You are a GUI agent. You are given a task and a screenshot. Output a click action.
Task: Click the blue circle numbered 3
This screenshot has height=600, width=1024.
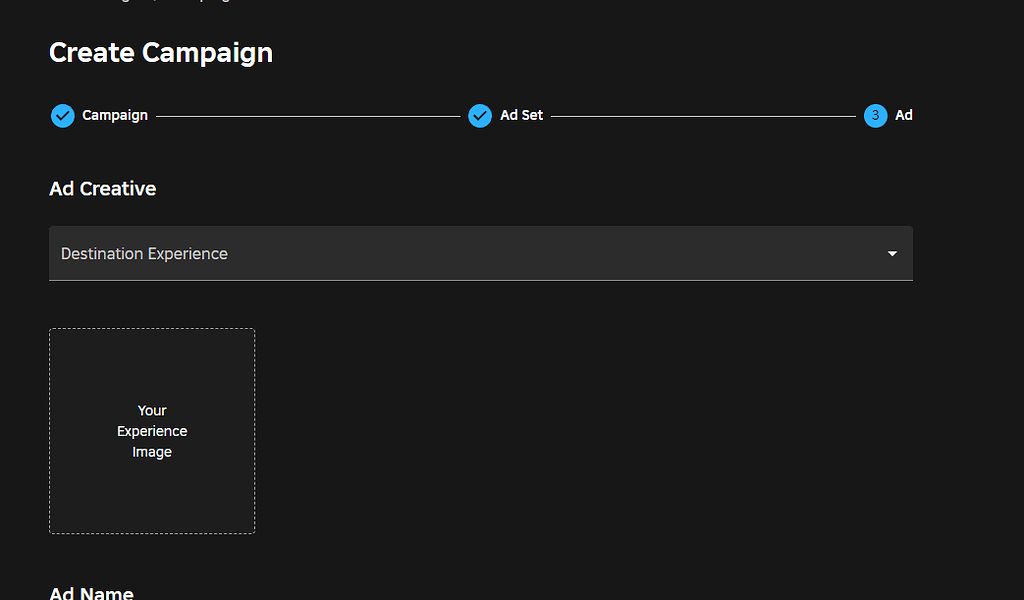tap(875, 115)
